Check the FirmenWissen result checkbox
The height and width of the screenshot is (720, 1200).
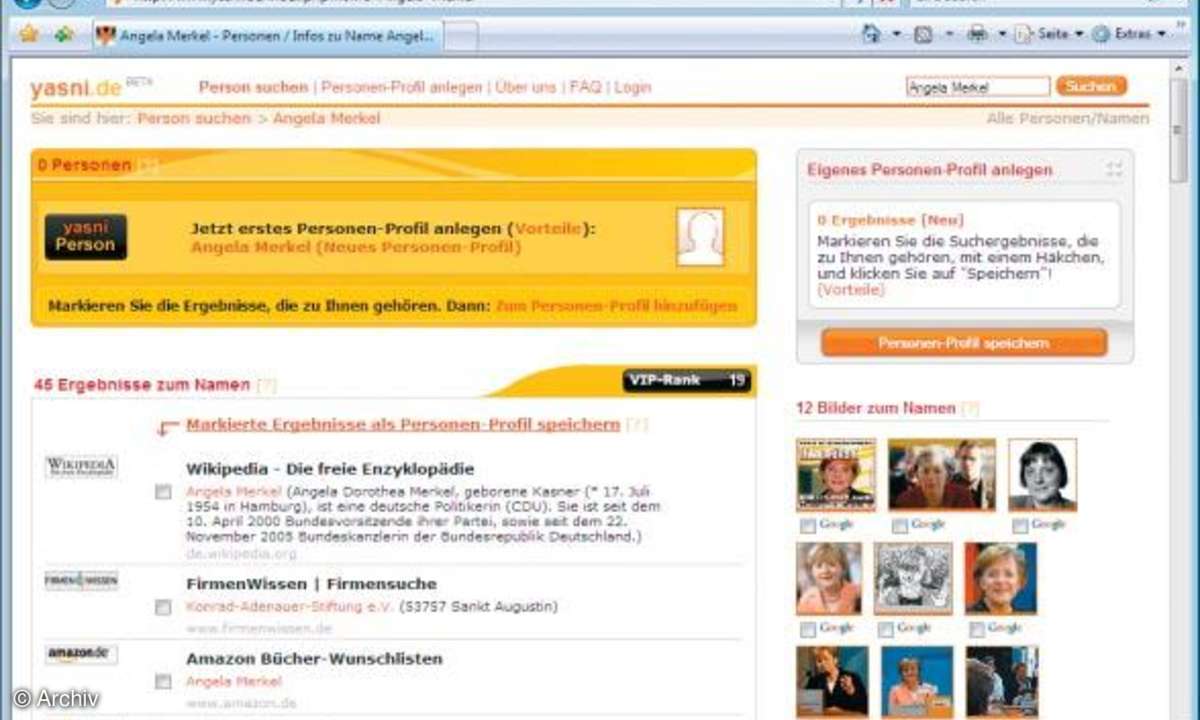[163, 607]
